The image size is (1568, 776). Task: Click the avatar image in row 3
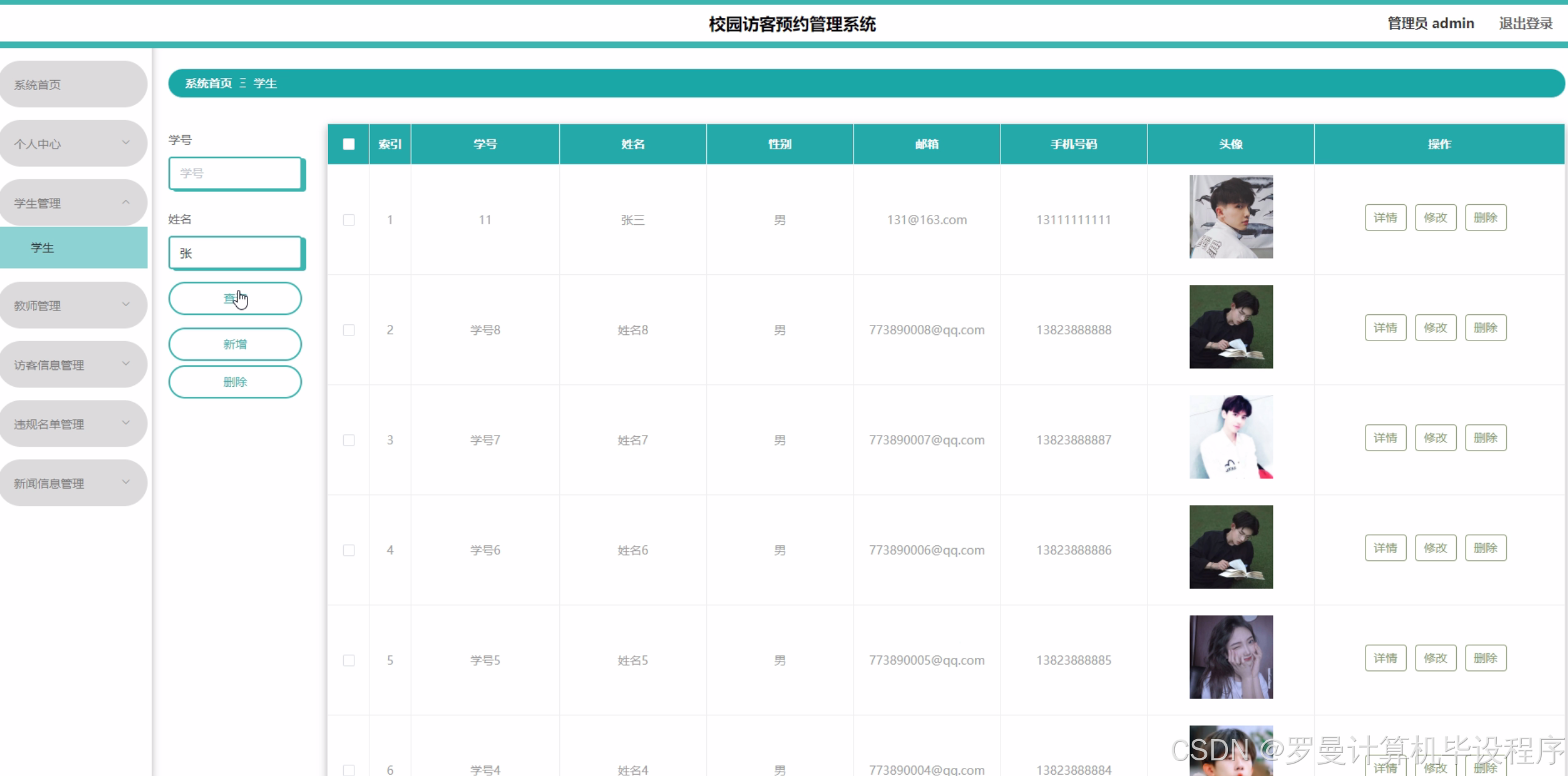pos(1231,437)
